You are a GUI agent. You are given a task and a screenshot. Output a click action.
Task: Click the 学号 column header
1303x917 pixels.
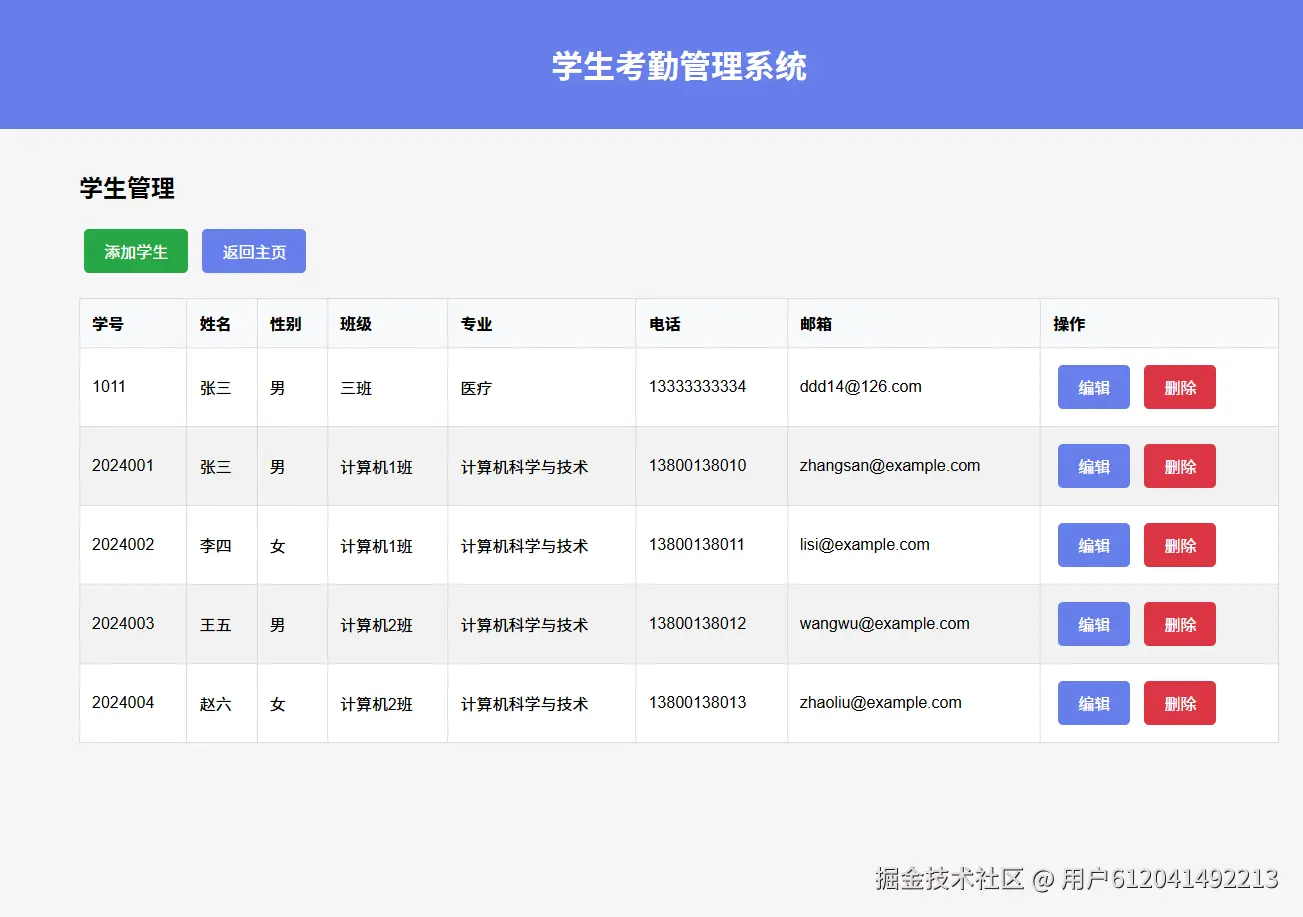(108, 323)
